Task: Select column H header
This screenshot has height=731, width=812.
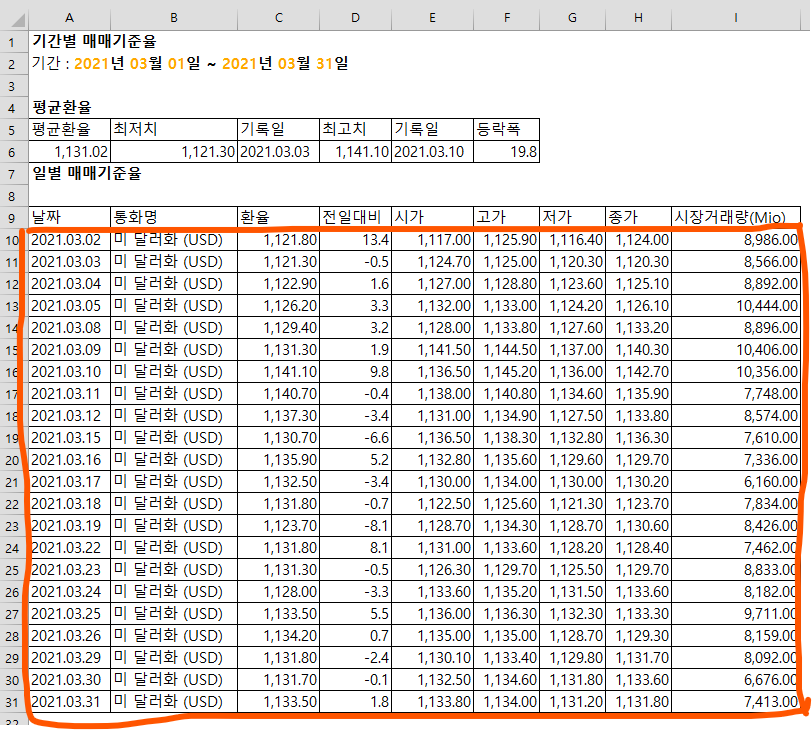Action: tap(639, 18)
